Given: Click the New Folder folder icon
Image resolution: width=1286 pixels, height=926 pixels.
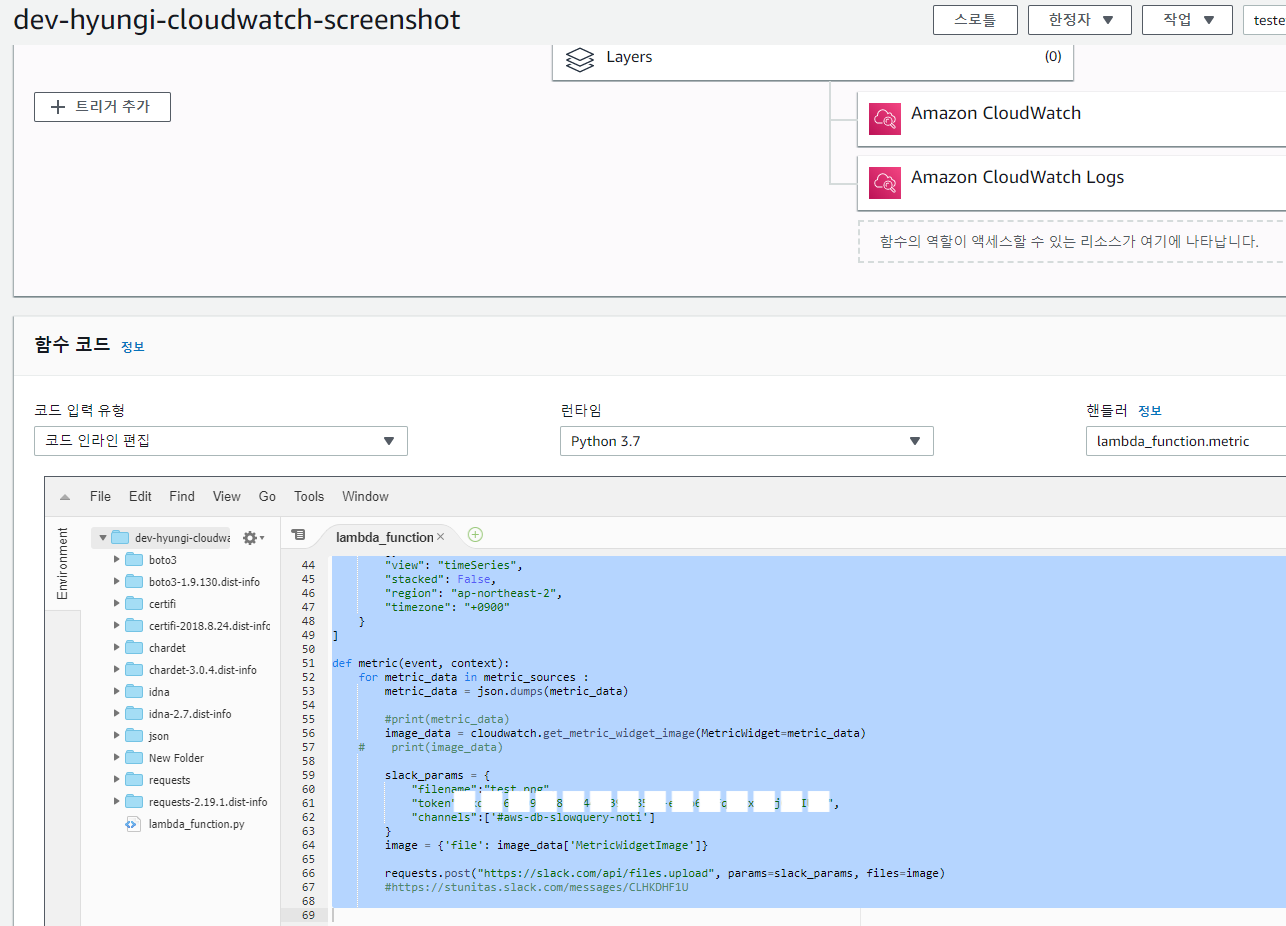Looking at the screenshot, I should coord(134,758).
